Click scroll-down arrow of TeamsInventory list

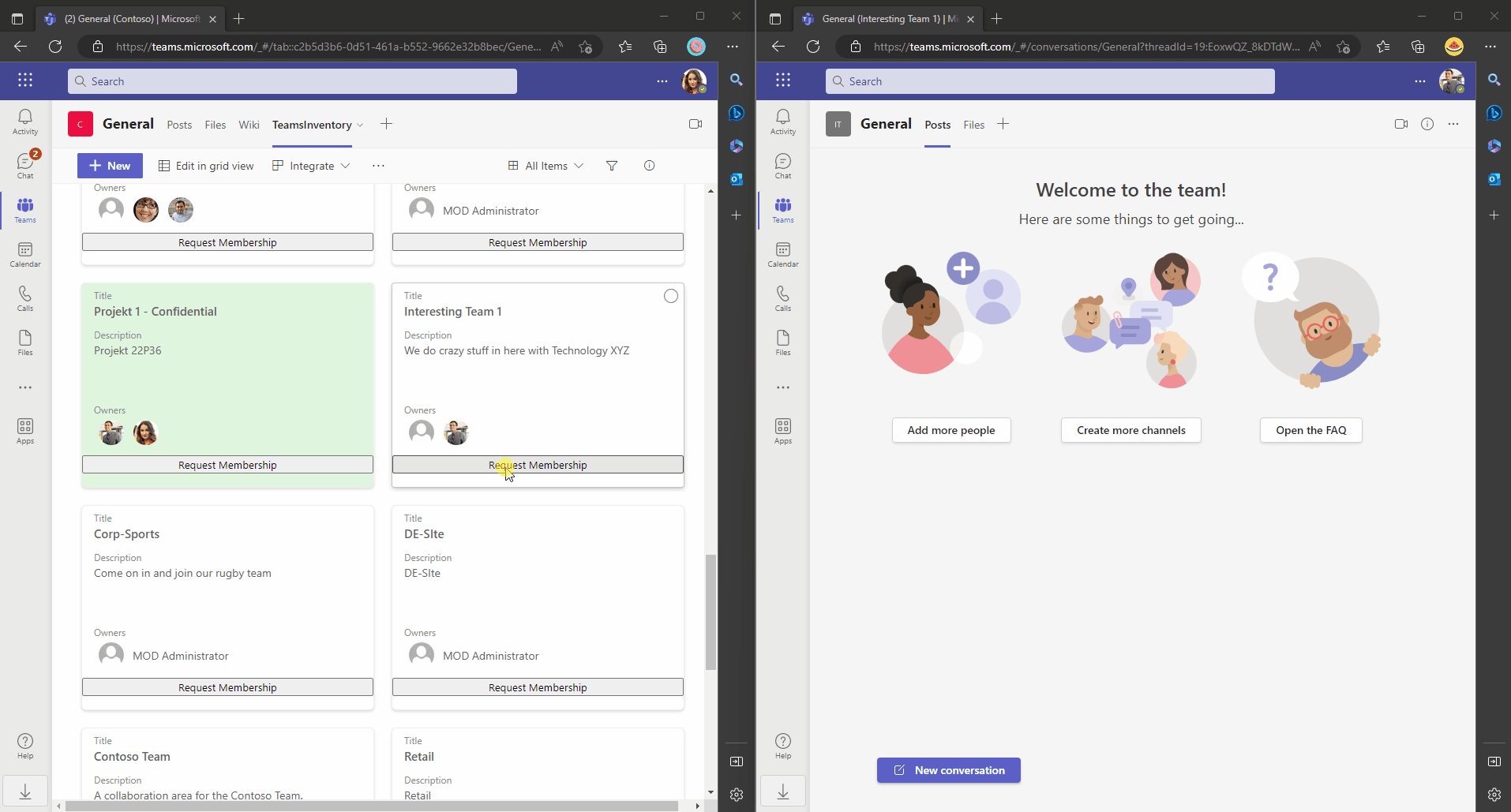tap(711, 792)
